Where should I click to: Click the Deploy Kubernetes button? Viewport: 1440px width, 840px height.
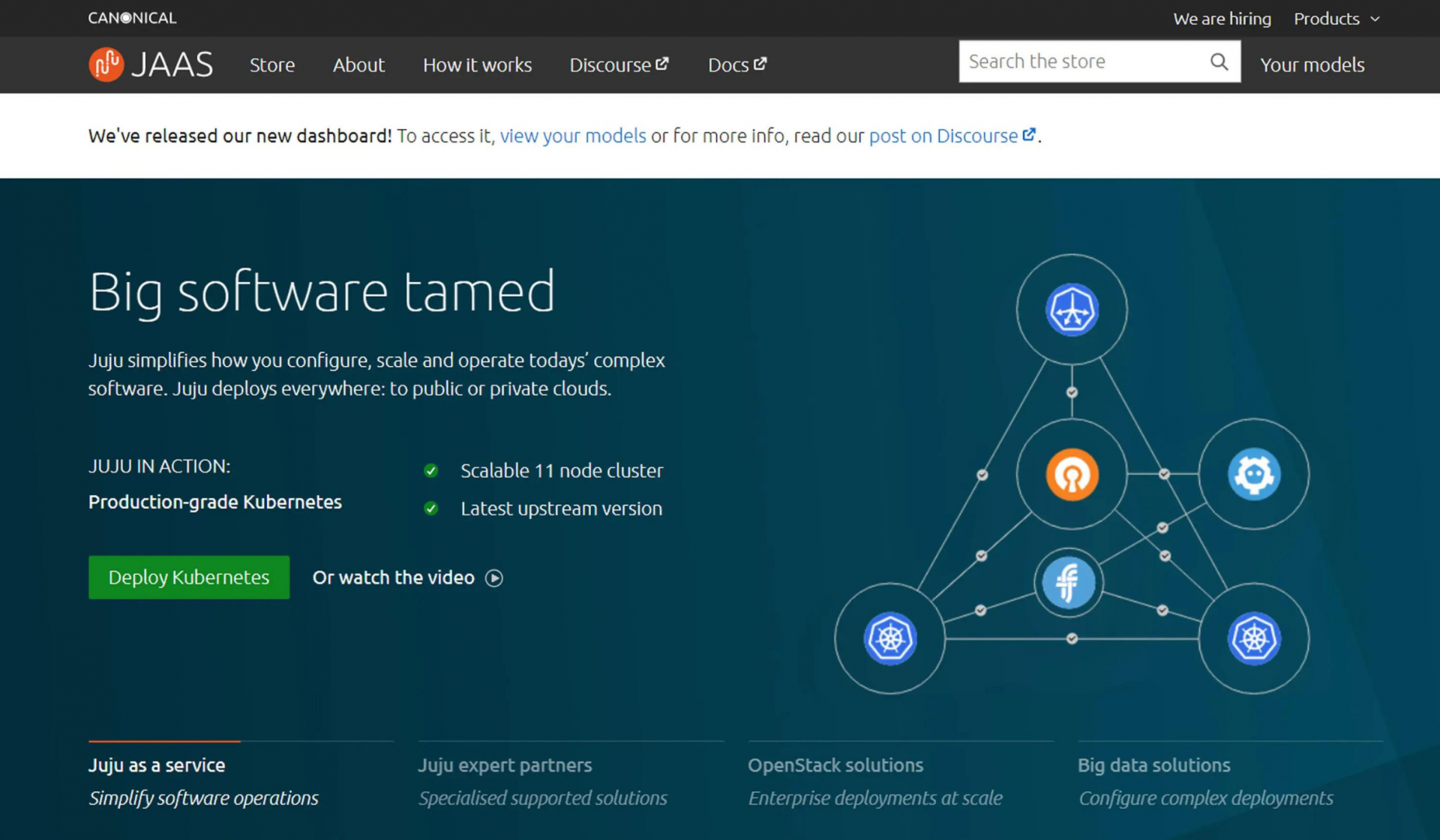click(x=188, y=577)
